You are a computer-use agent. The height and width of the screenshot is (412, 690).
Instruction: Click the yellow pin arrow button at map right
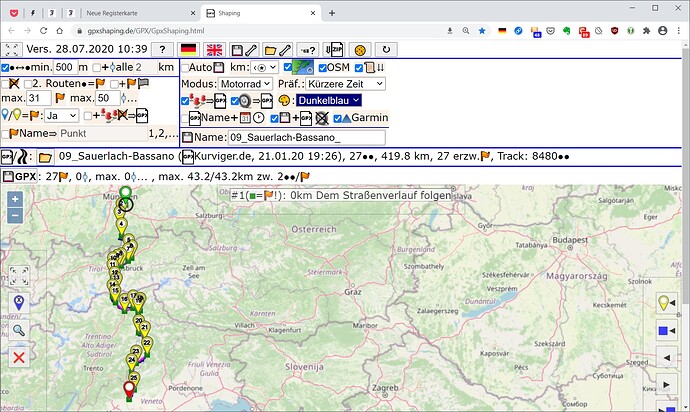pyautogui.click(x=667, y=303)
